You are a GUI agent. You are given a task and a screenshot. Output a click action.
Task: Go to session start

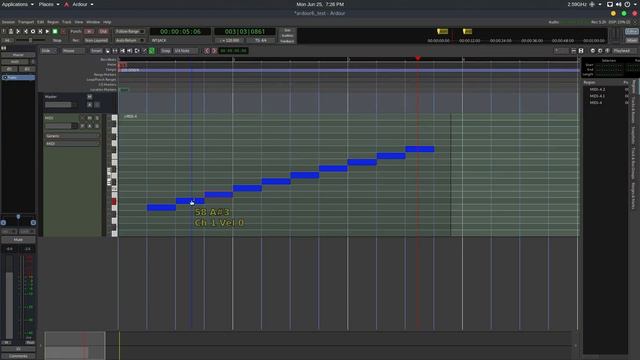tap(18, 31)
